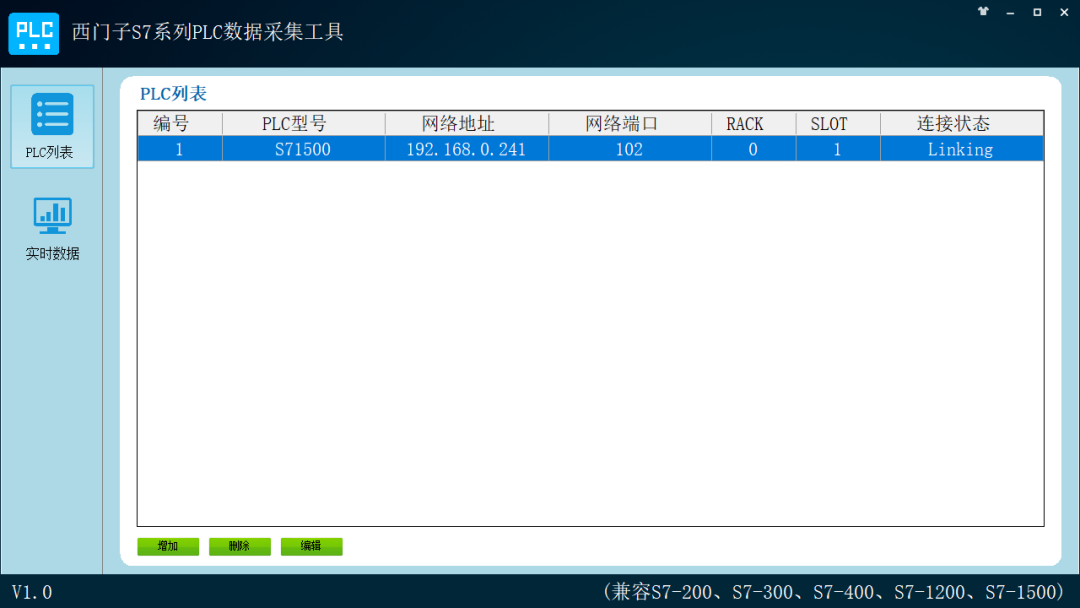Select the 192.168.0.241 address cell

467,149
